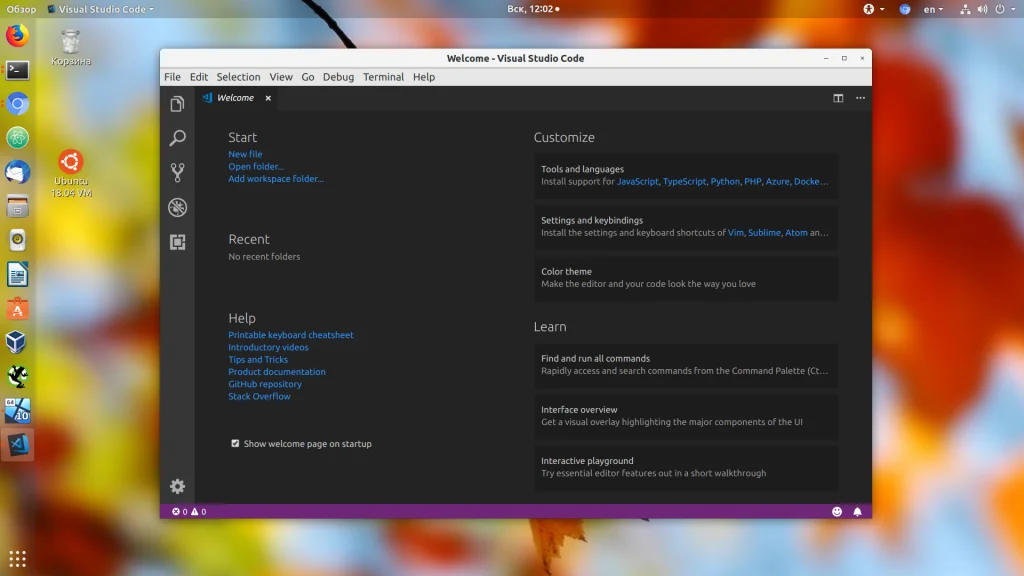Open the en keyboard layout dropdown
1024x576 pixels.
pyautogui.click(x=933, y=9)
